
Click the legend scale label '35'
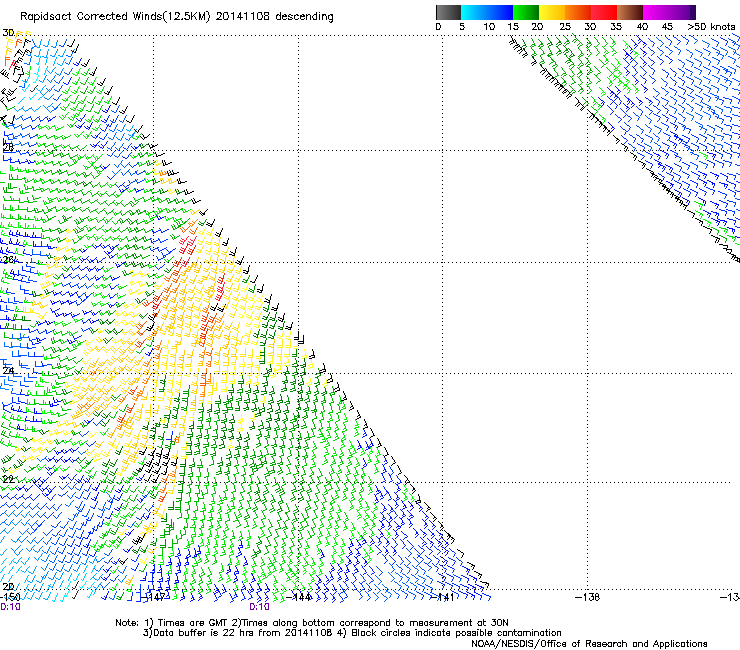click(x=616, y=27)
